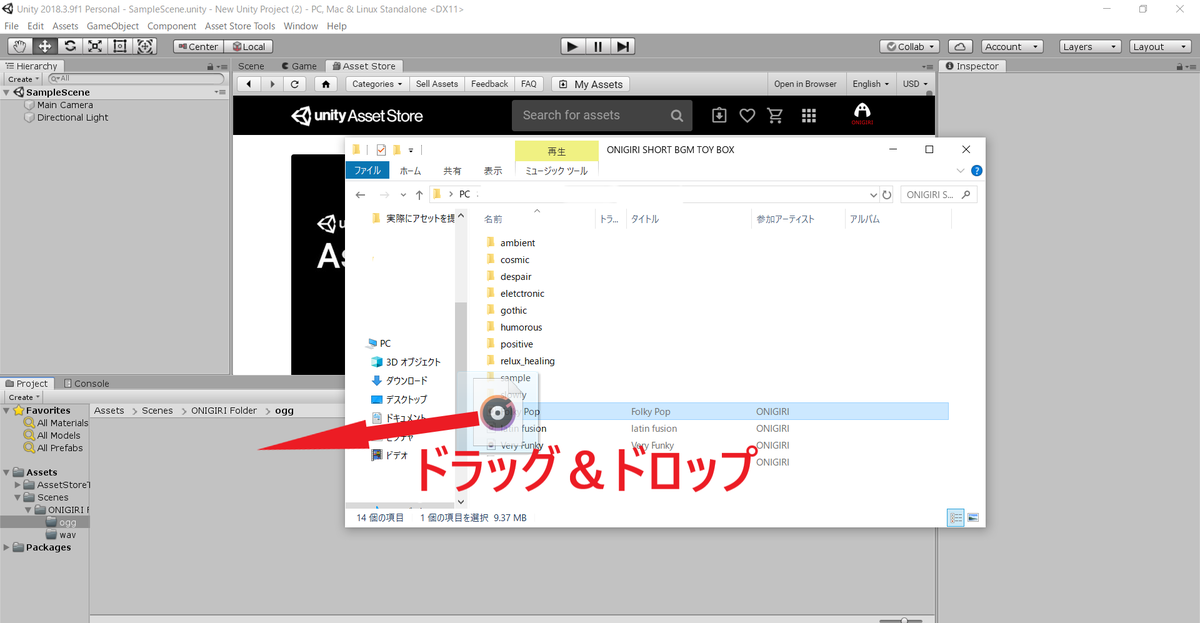Open the Categories dropdown in Asset Store
Viewport: 1200px width, 623px height.
[376, 83]
